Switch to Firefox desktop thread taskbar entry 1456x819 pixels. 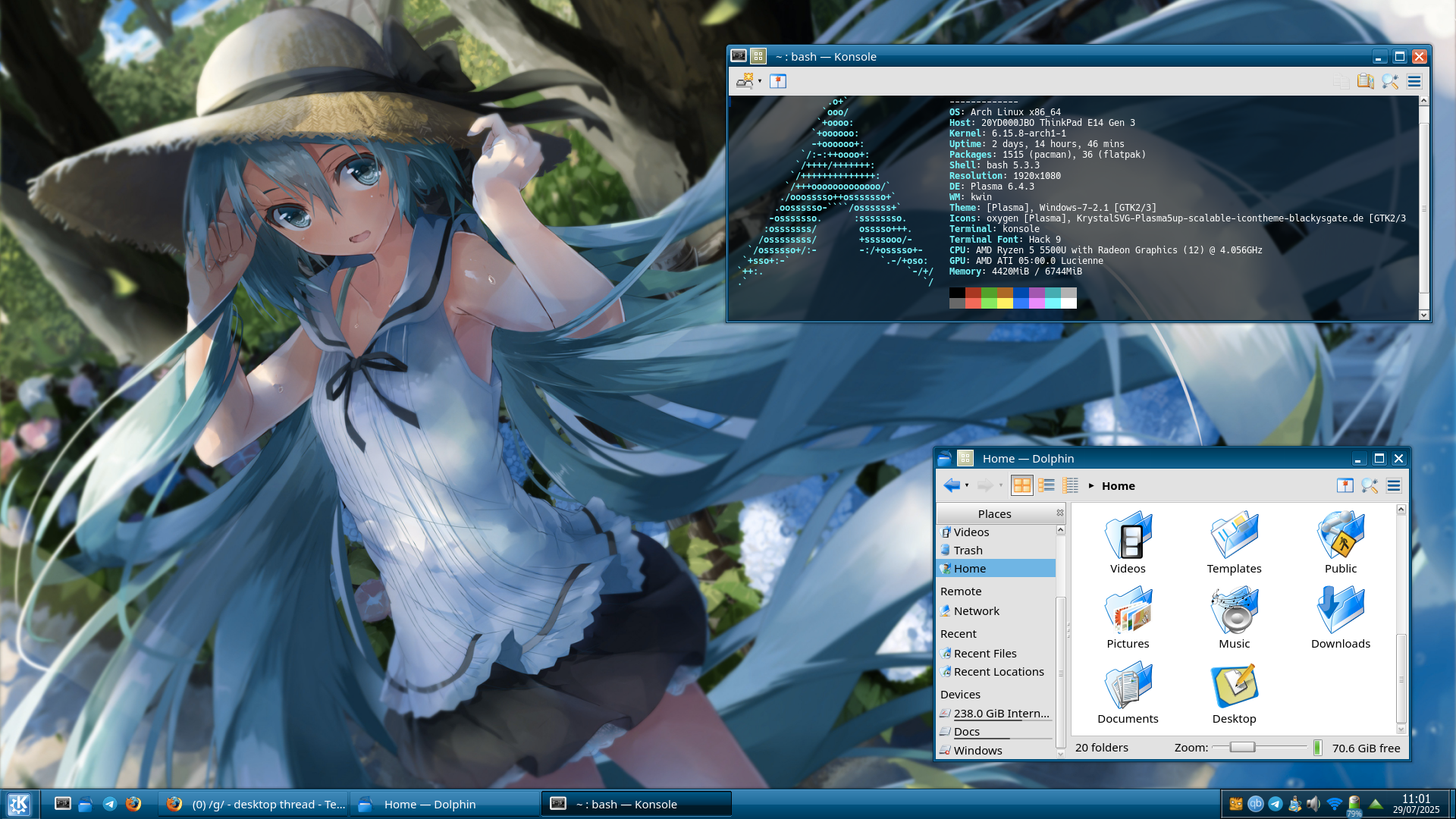(254, 804)
